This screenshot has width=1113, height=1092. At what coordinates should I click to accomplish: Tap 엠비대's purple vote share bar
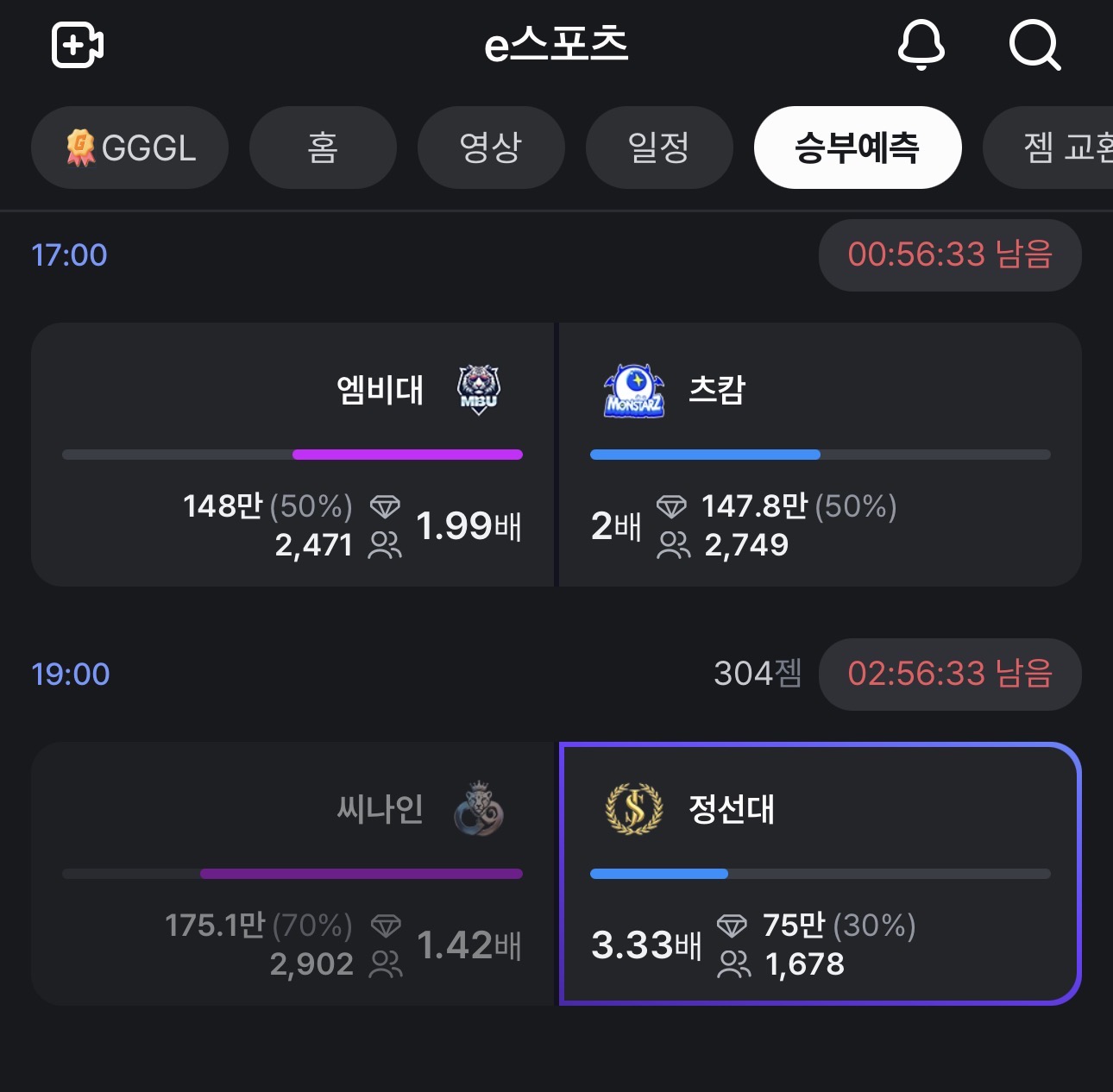tap(407, 455)
